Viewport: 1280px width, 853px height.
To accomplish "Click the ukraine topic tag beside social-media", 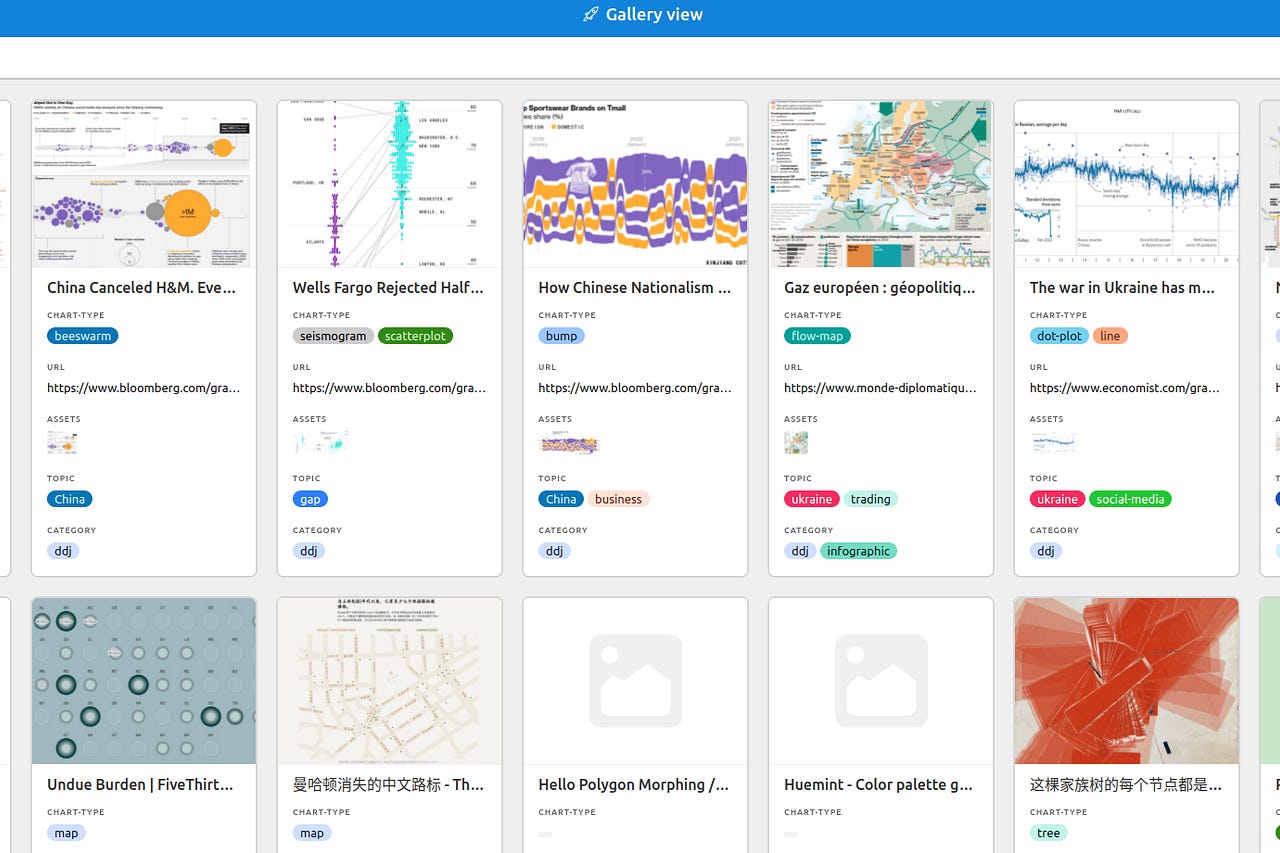I will click(1057, 499).
